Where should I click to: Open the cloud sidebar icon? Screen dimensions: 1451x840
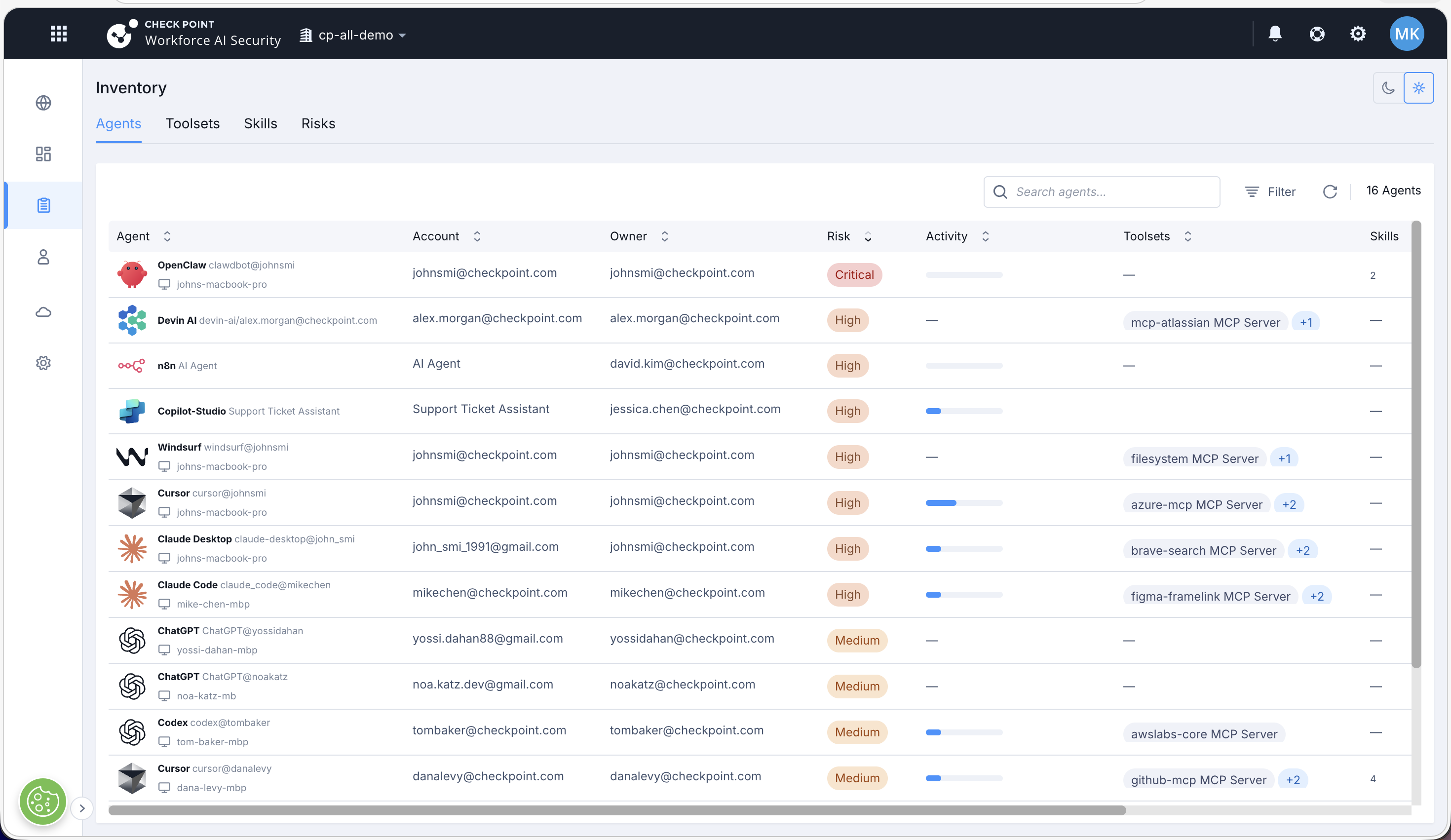43,312
